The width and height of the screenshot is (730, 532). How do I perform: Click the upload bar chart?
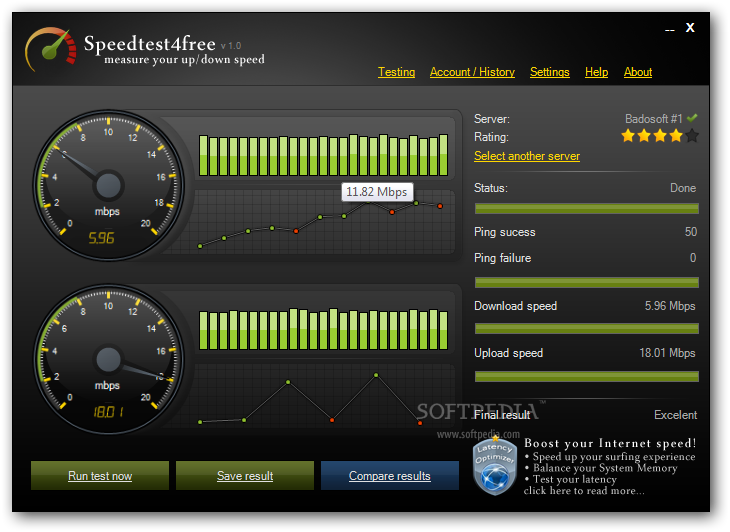pyautogui.click(x=324, y=329)
